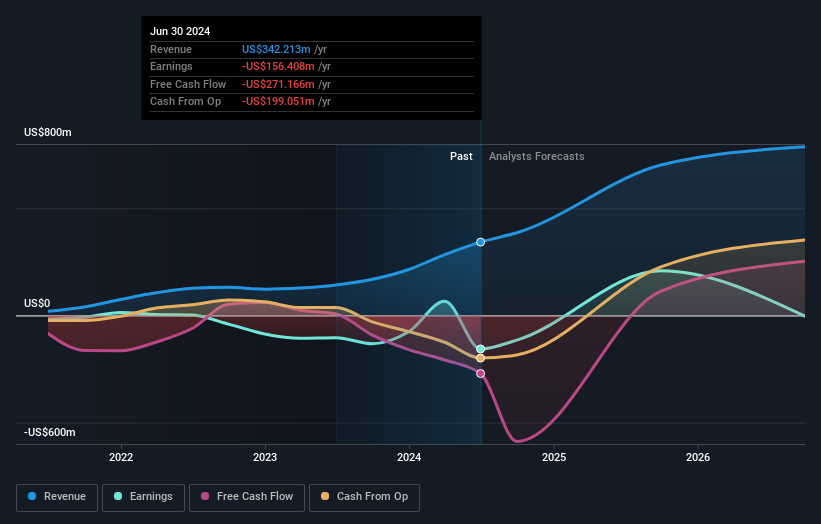Image resolution: width=821 pixels, height=524 pixels.
Task: Click the US$800m y-axis label
Action: pos(48,132)
